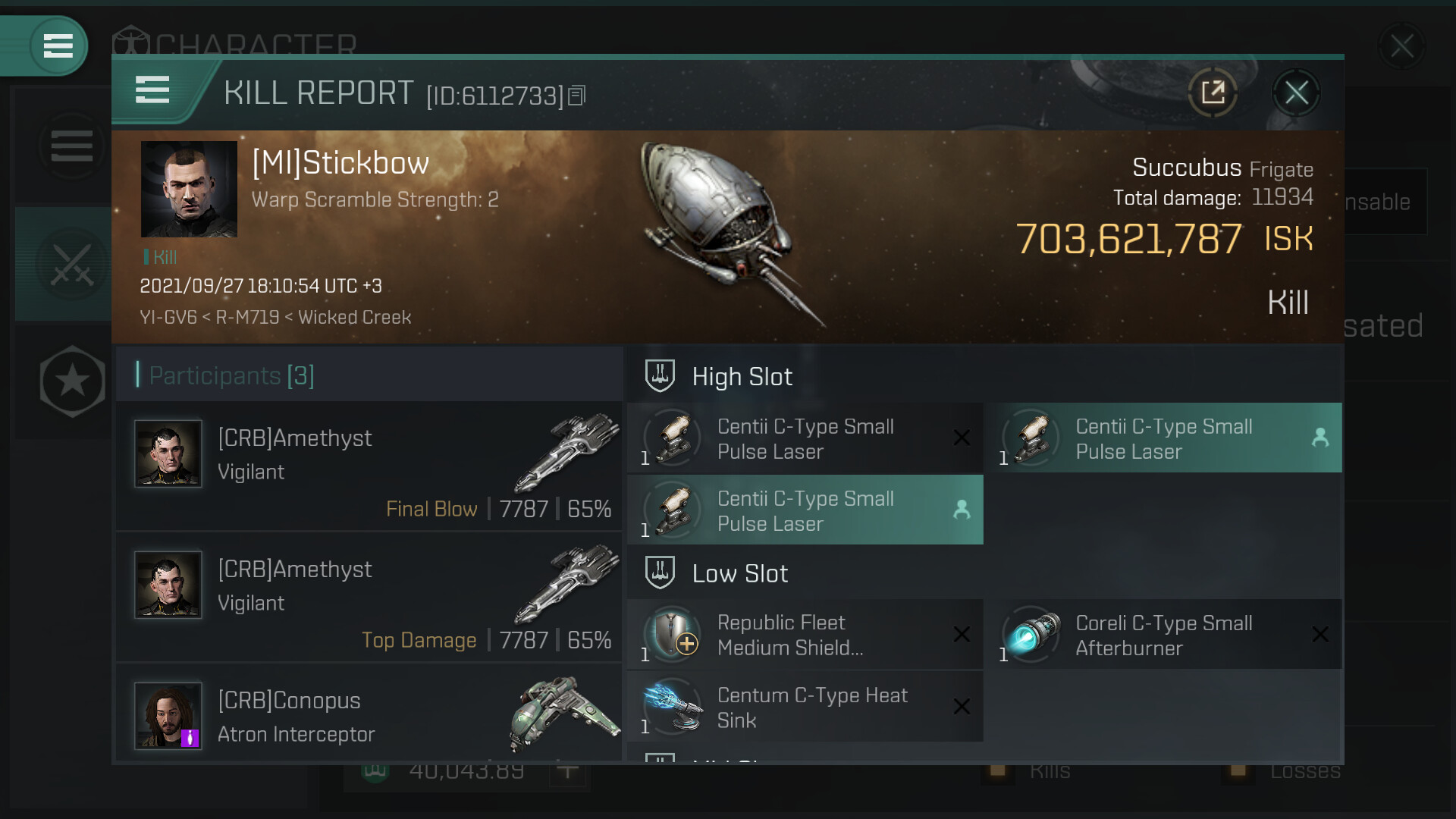Select the destroyed Centii Pulse Laser row

pos(805,438)
